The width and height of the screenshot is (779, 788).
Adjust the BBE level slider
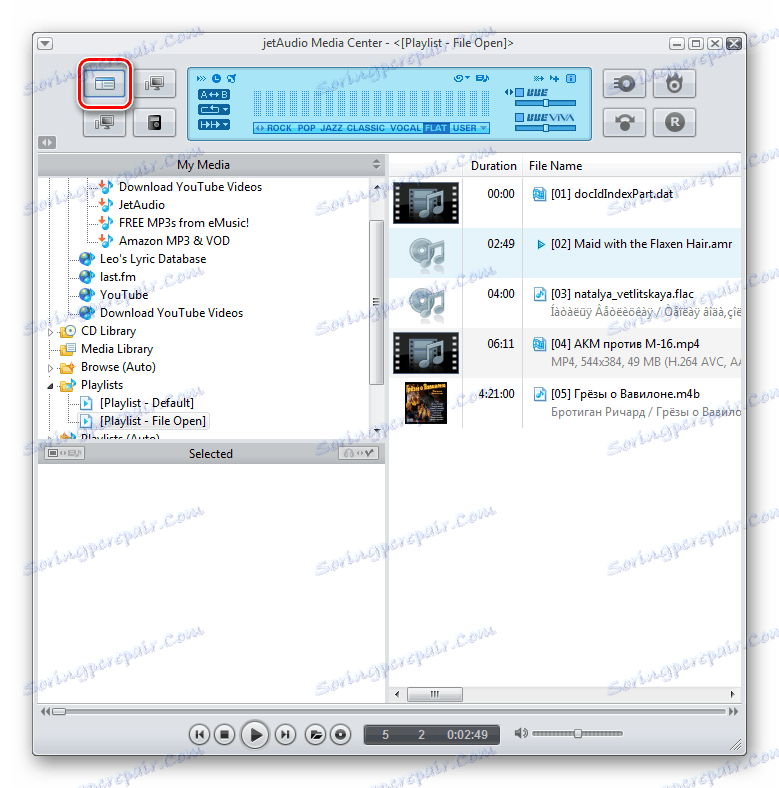pyautogui.click(x=545, y=103)
